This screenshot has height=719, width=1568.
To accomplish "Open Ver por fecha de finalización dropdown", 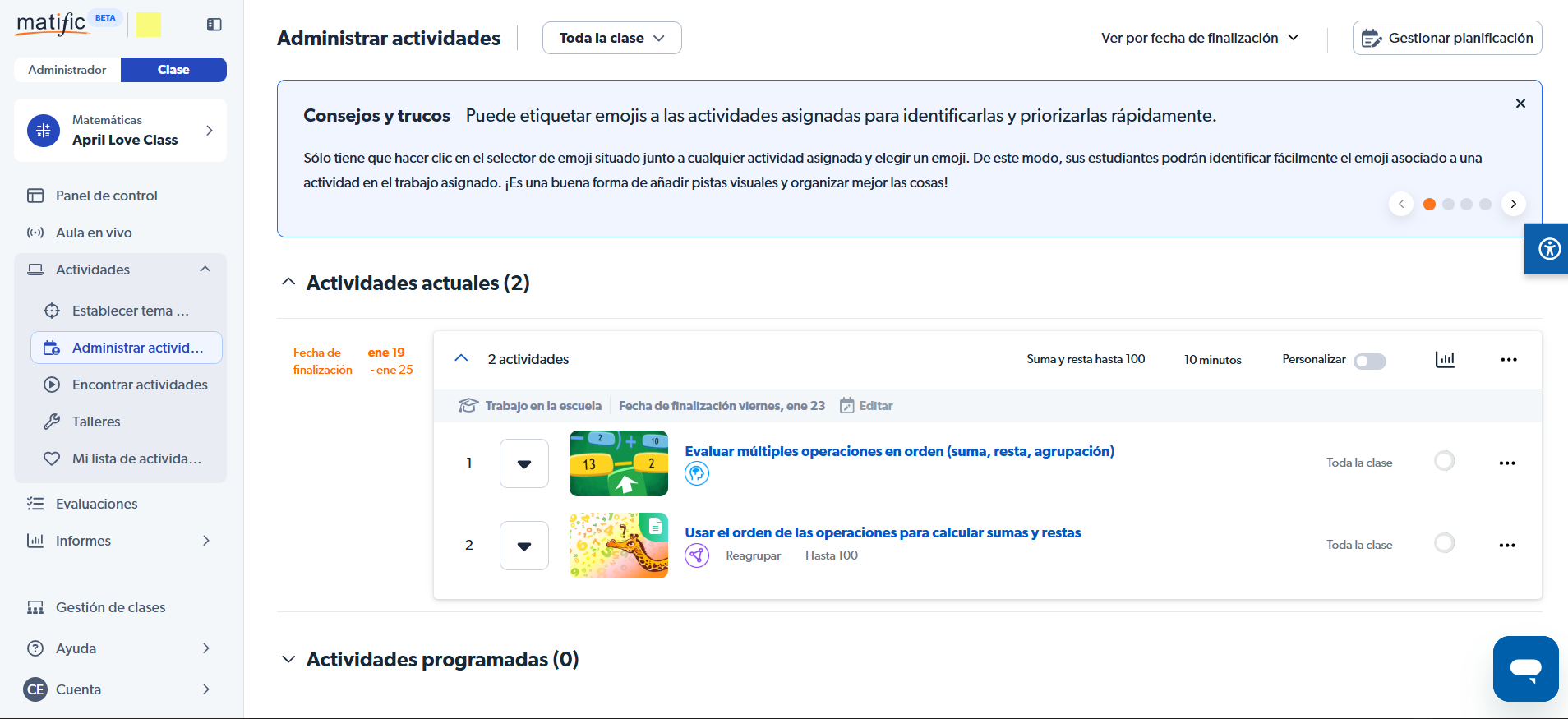I will (x=1200, y=39).
